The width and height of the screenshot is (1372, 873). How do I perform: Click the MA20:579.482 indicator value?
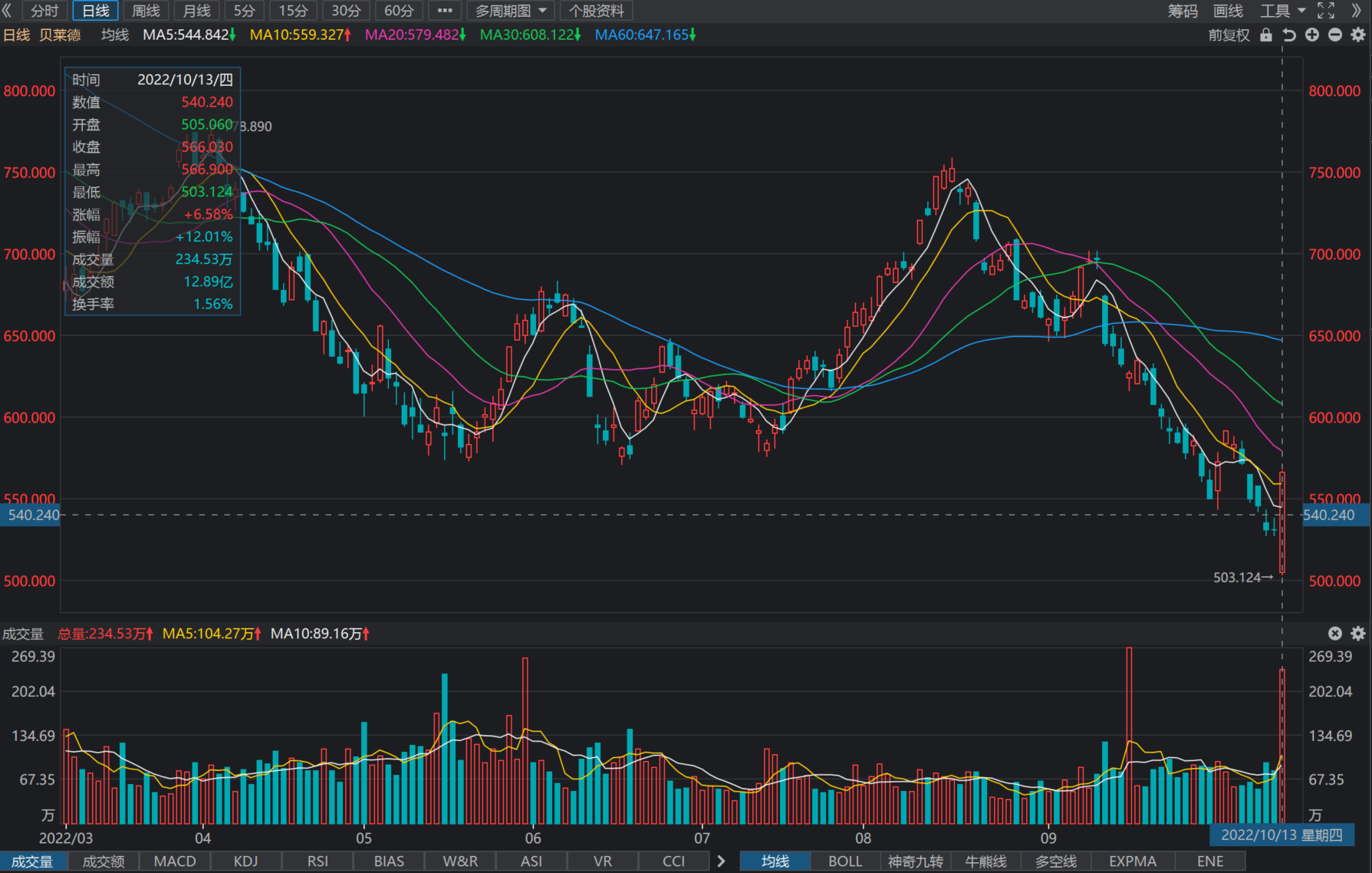[x=416, y=35]
